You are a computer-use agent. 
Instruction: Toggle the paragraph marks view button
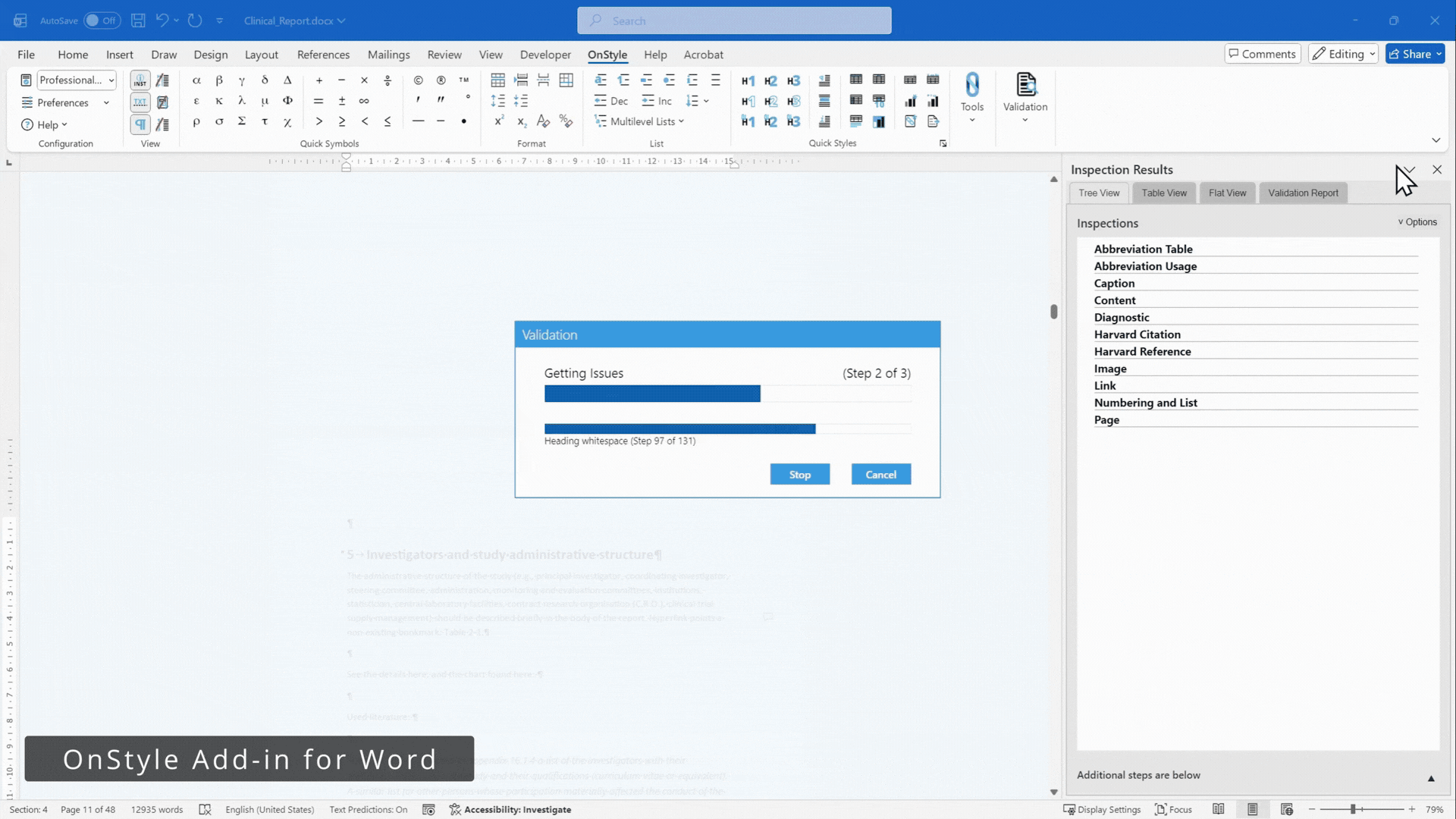pyautogui.click(x=140, y=124)
